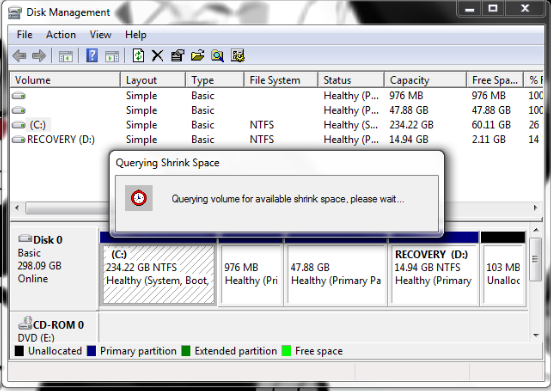Select the (C:) volume row in list
Image resolution: width=551 pixels, height=391 pixels.
tap(277, 125)
